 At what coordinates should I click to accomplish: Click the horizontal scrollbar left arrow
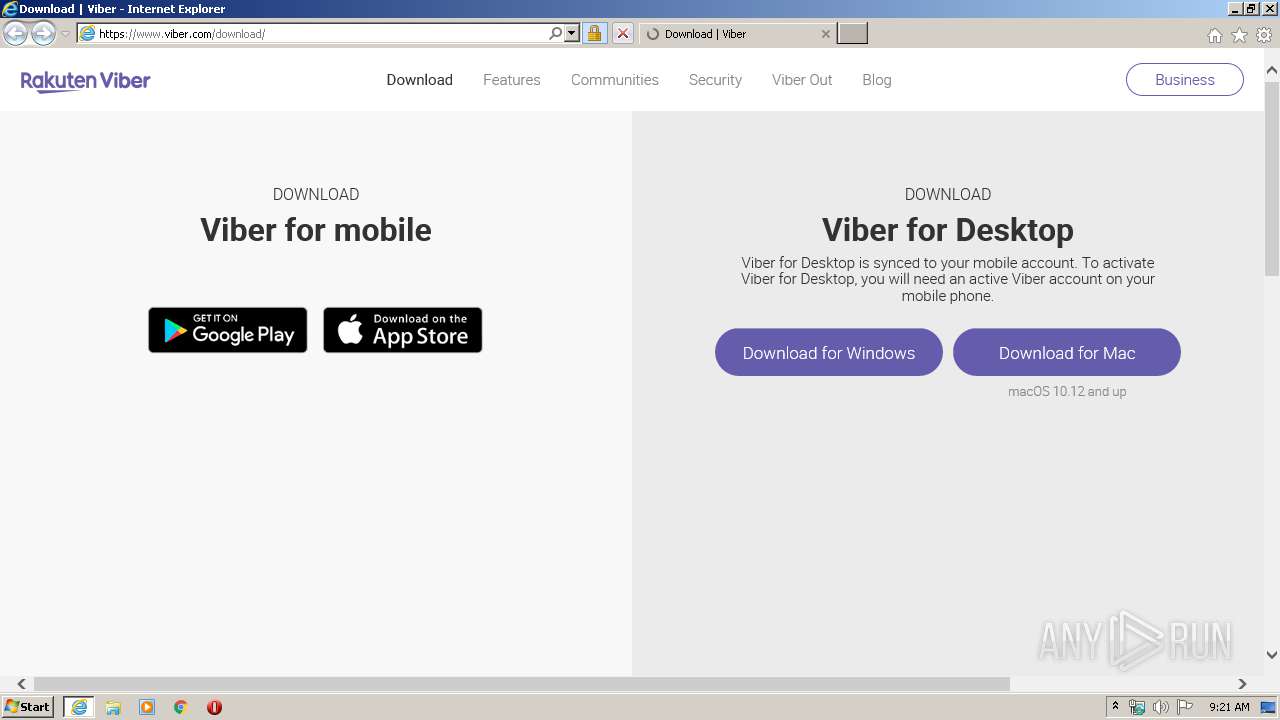[21, 684]
